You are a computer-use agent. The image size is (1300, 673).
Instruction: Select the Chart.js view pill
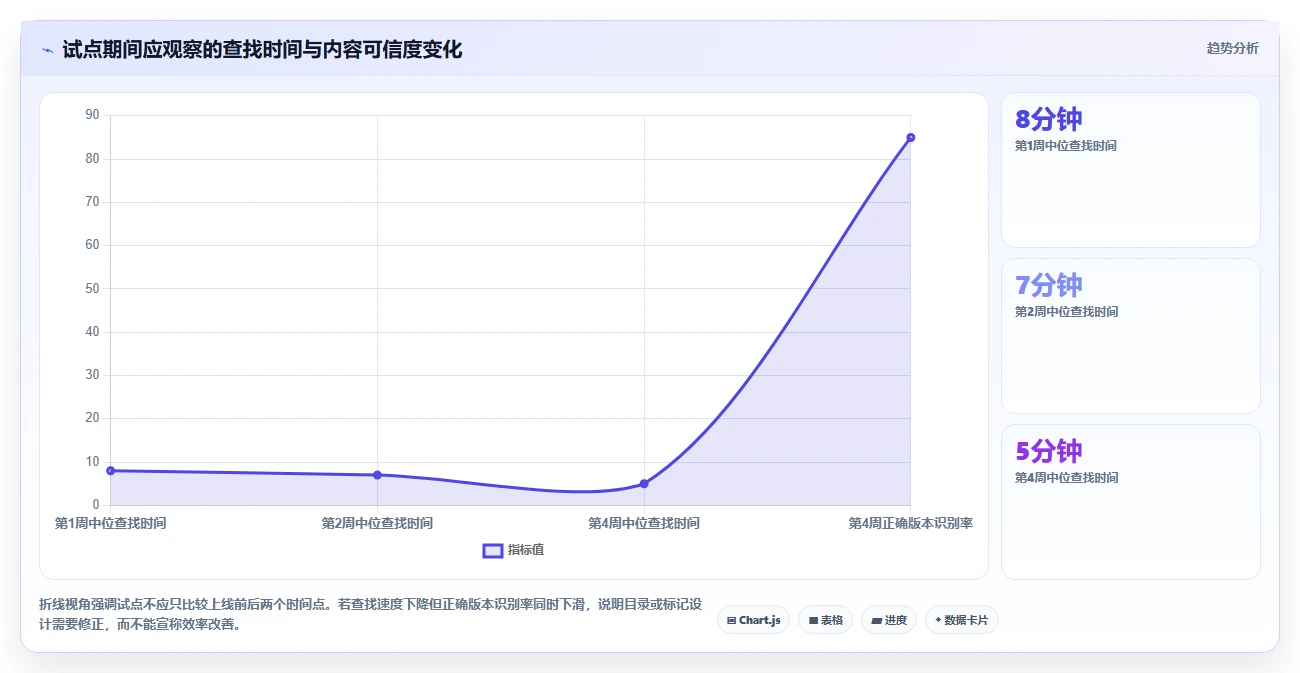(753, 620)
